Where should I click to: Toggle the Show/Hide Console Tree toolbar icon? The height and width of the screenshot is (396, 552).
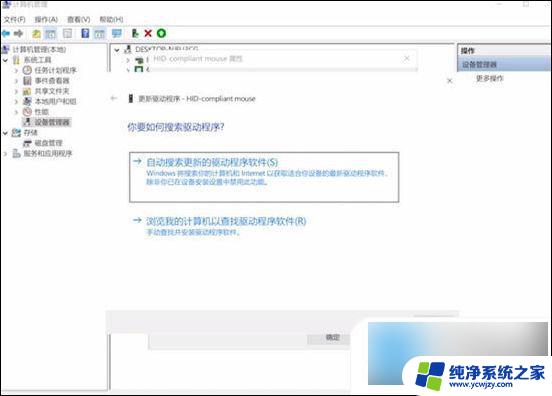(x=50, y=33)
